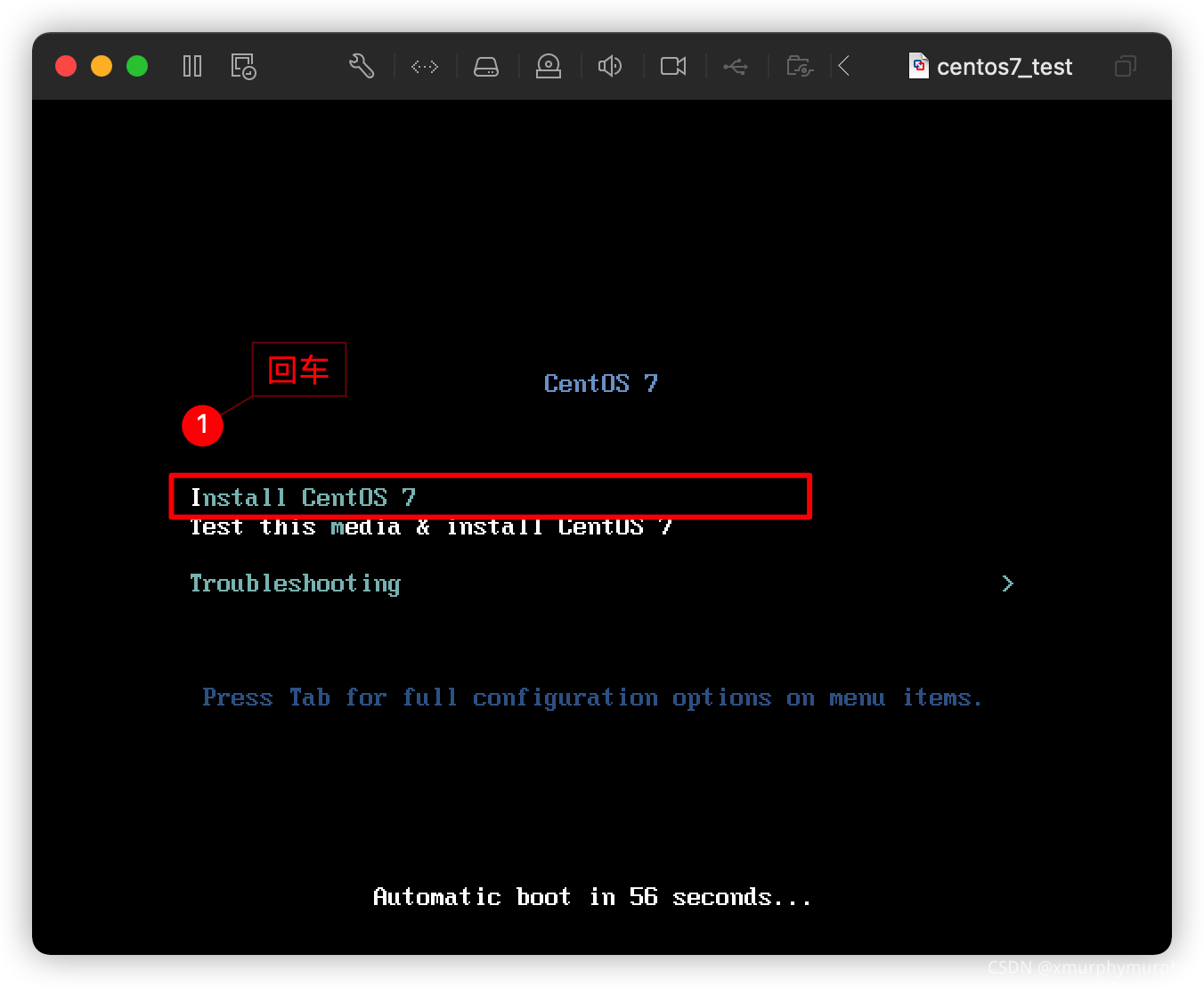Viewport: 1204px width, 987px height.
Task: Open the hard disk device icon
Action: point(486,67)
